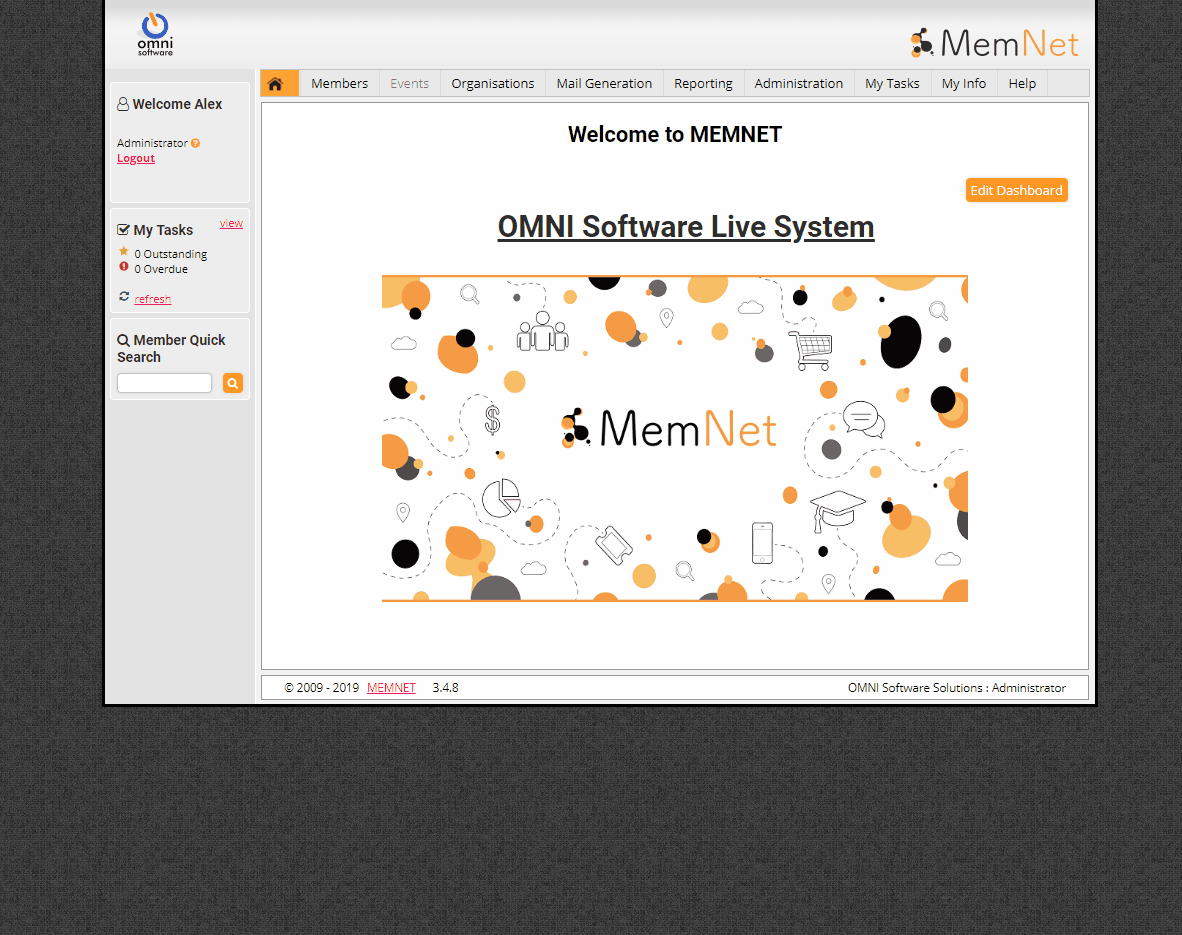This screenshot has width=1182, height=935.
Task: Click the overdue tasks red alert icon
Action: tap(124, 267)
